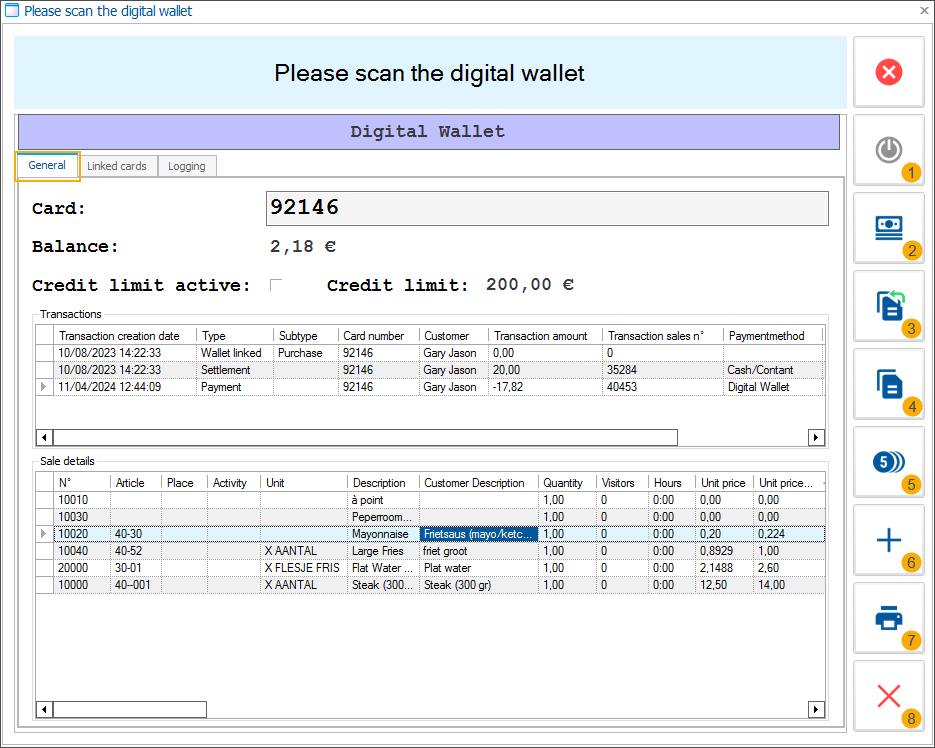The image size is (935, 748).
Task: Click the cash payment icon numbered 2
Action: click(888, 227)
